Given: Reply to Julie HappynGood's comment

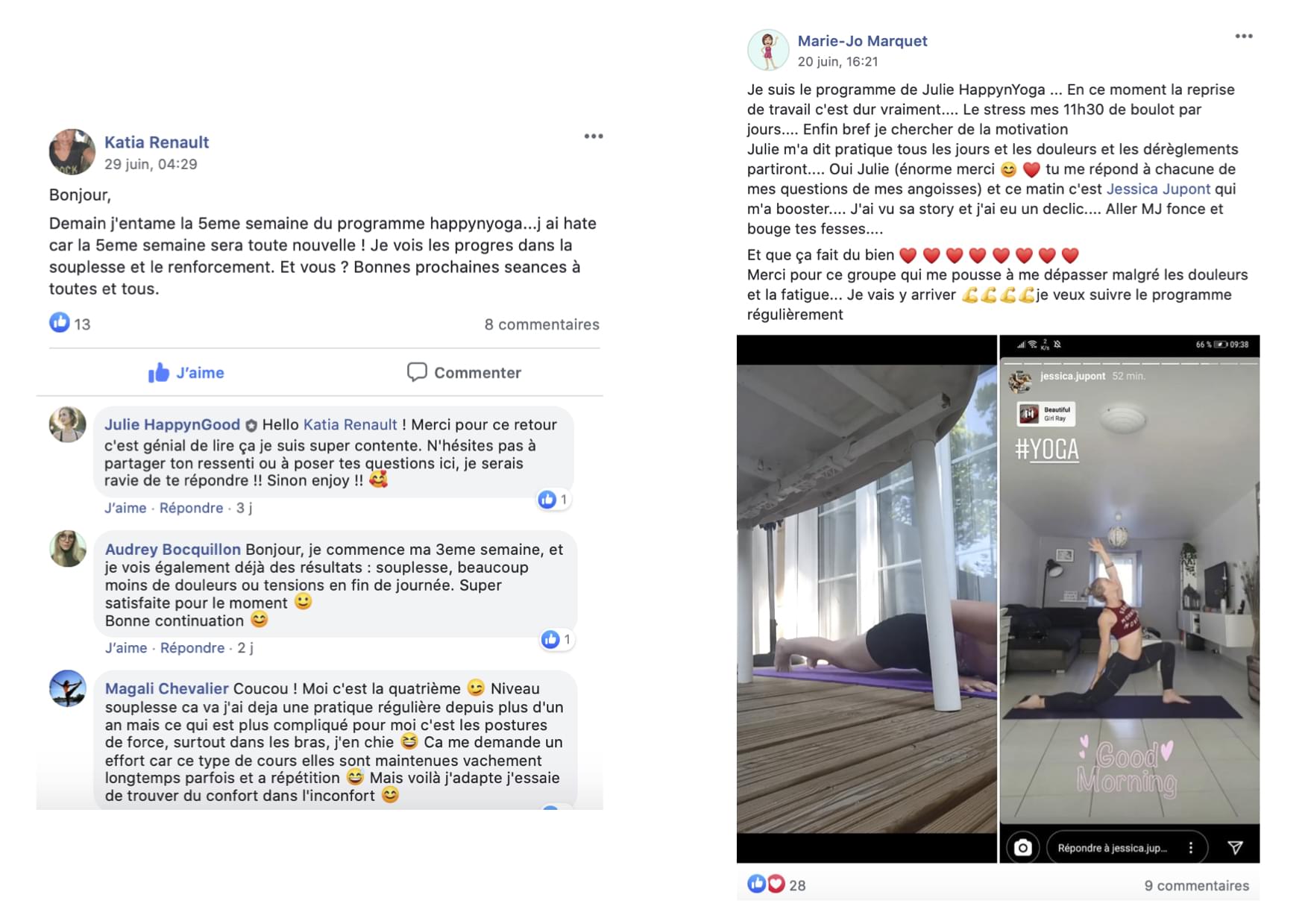Looking at the screenshot, I should pos(191,508).
